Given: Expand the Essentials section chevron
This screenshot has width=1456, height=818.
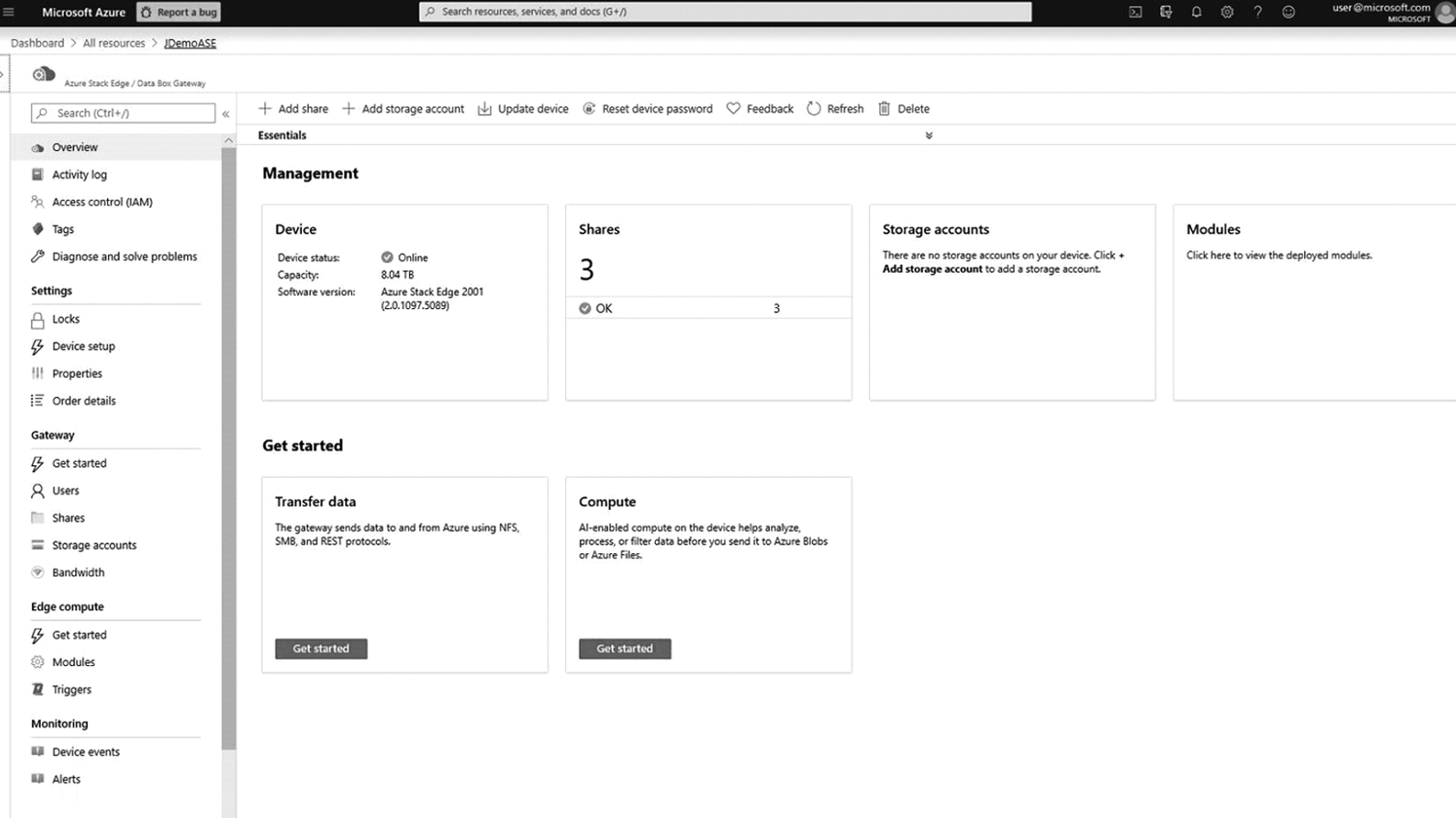Looking at the screenshot, I should coord(929,135).
